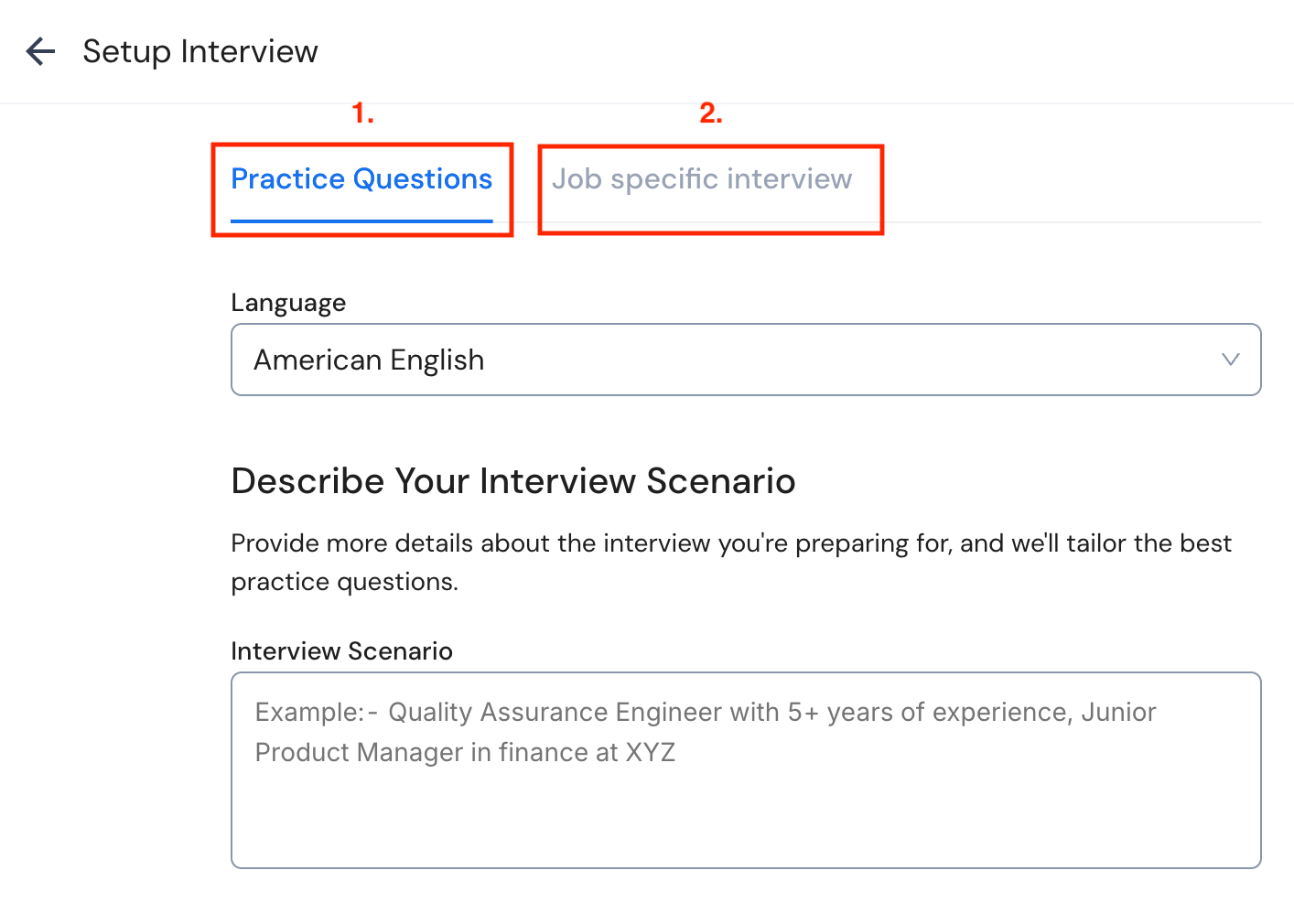Image resolution: width=1294 pixels, height=924 pixels.
Task: Click the Interview Scenario label
Action: point(341,650)
